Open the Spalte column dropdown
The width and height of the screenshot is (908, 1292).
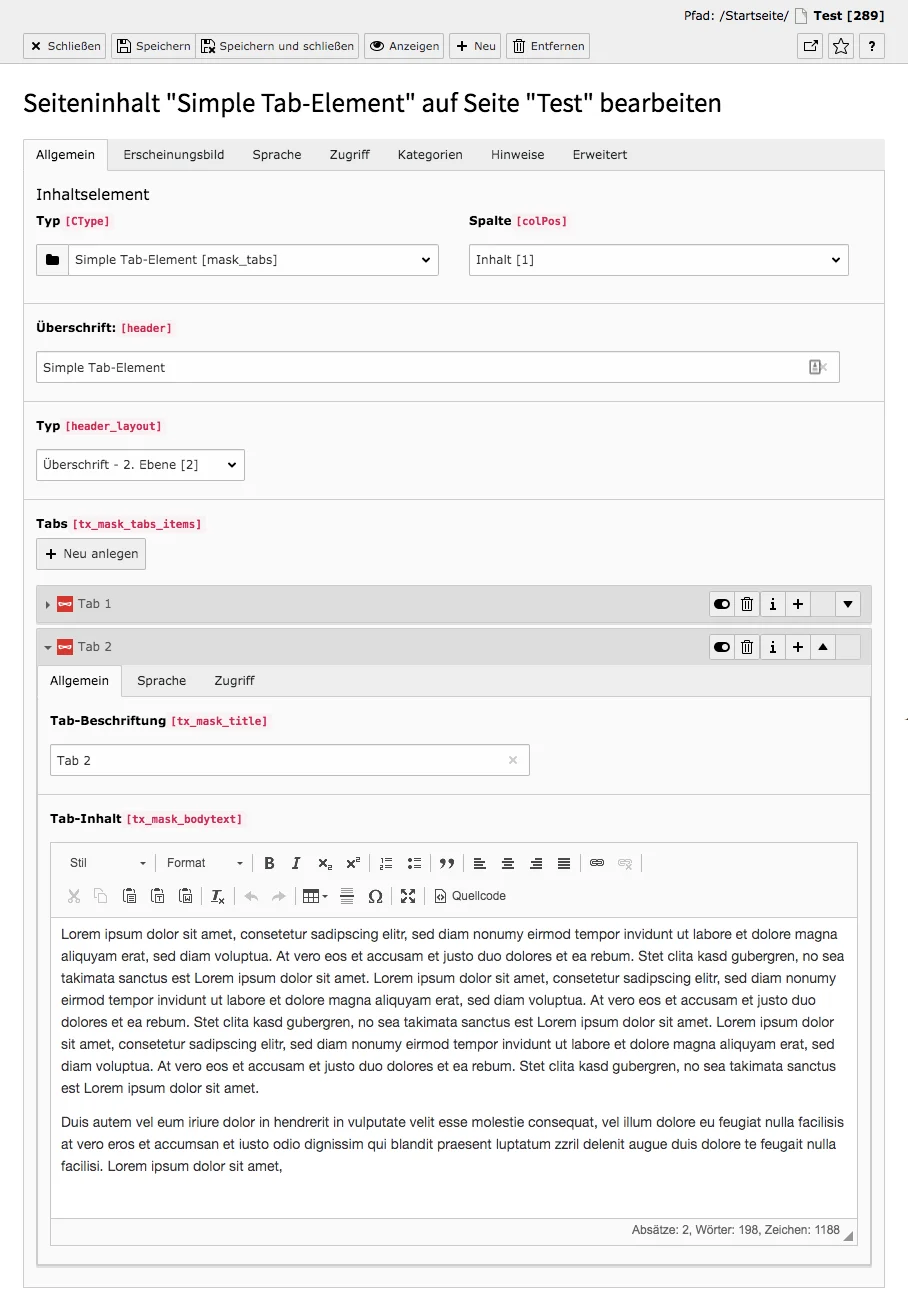point(658,260)
